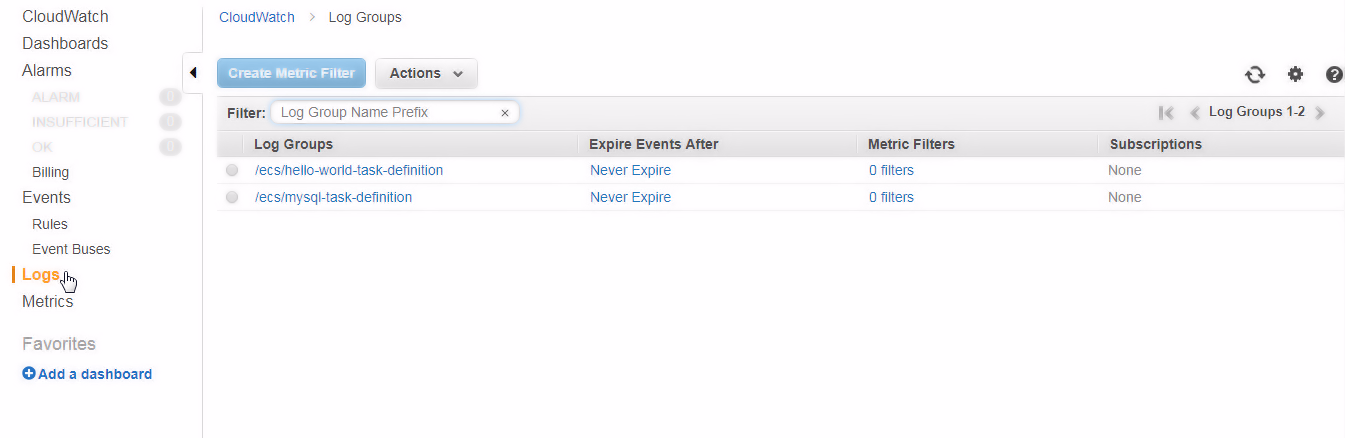Click the INSUFFICIENT state entry in sidebar
The width and height of the screenshot is (1345, 438).
click(x=80, y=122)
